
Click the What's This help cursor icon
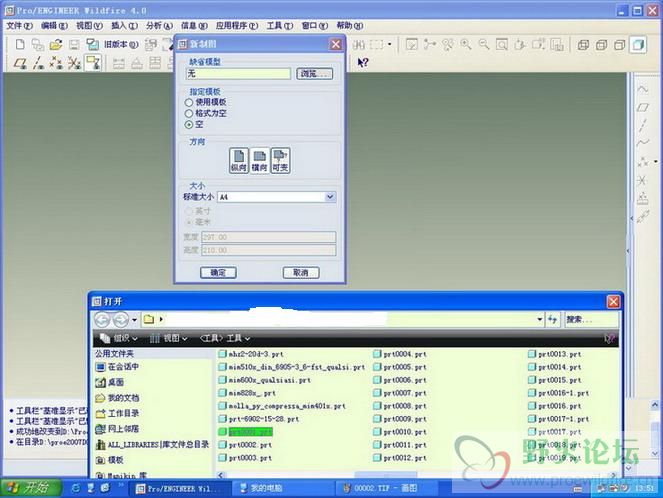[363, 63]
